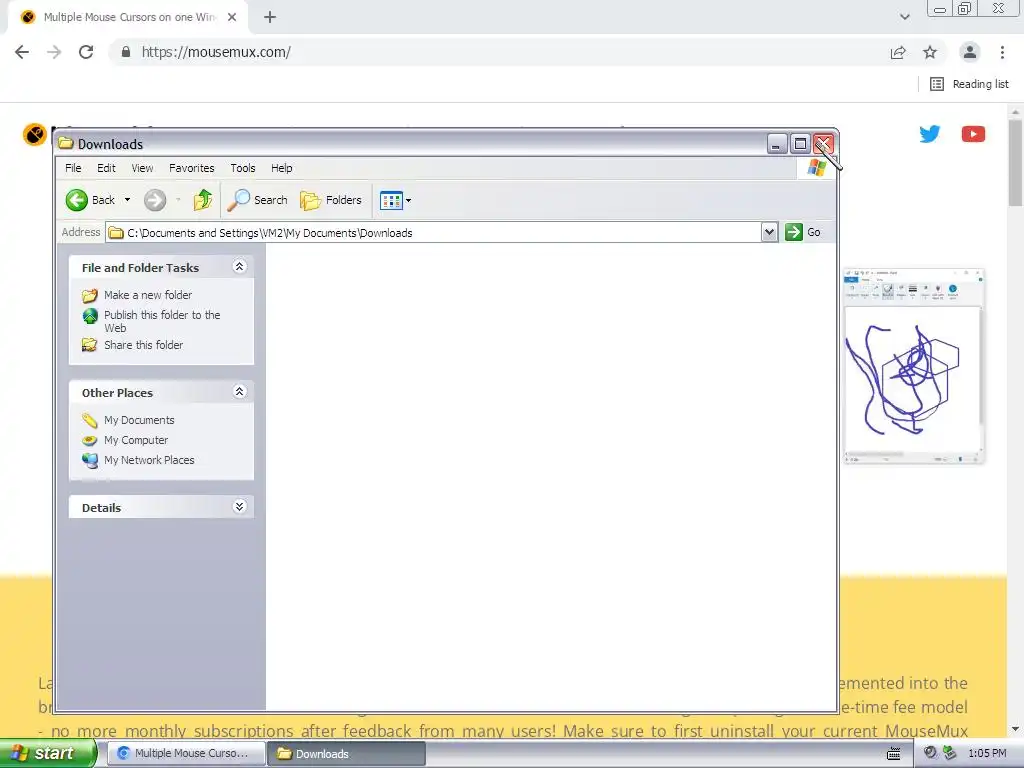The height and width of the screenshot is (768, 1024).
Task: Click the green Back arrow icon
Action: pos(76,200)
